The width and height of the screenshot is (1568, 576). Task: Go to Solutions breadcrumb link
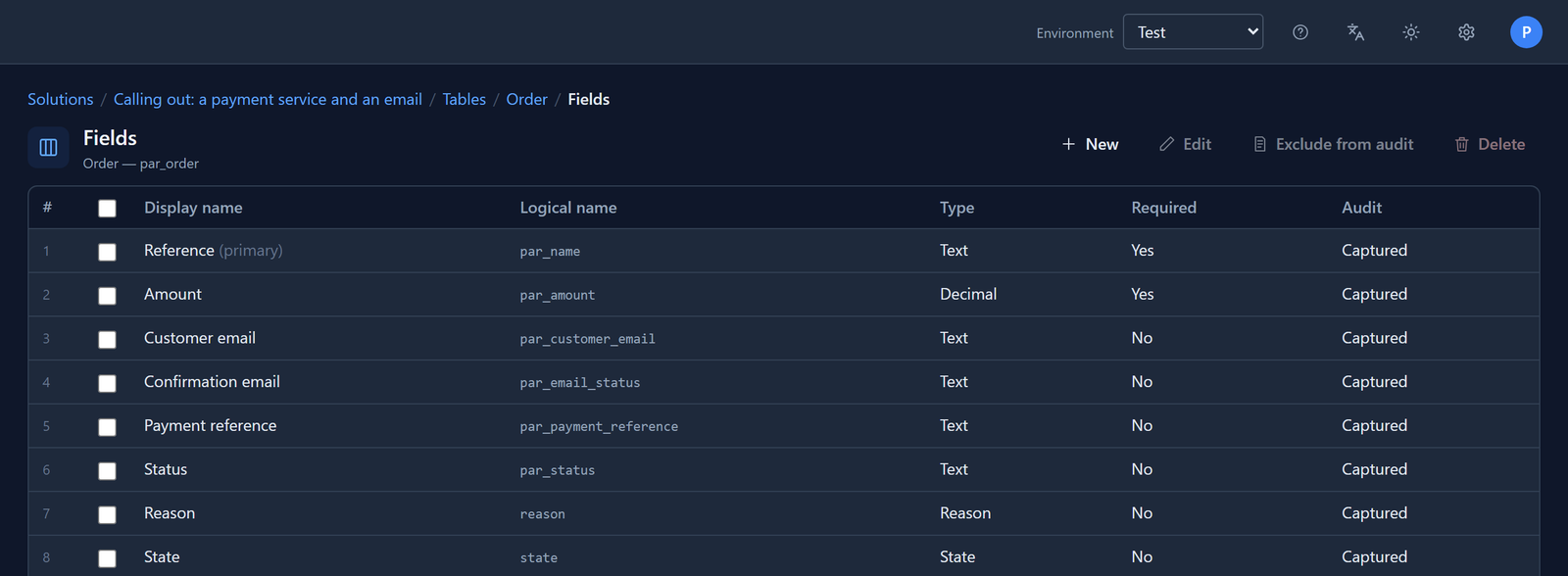[x=61, y=99]
